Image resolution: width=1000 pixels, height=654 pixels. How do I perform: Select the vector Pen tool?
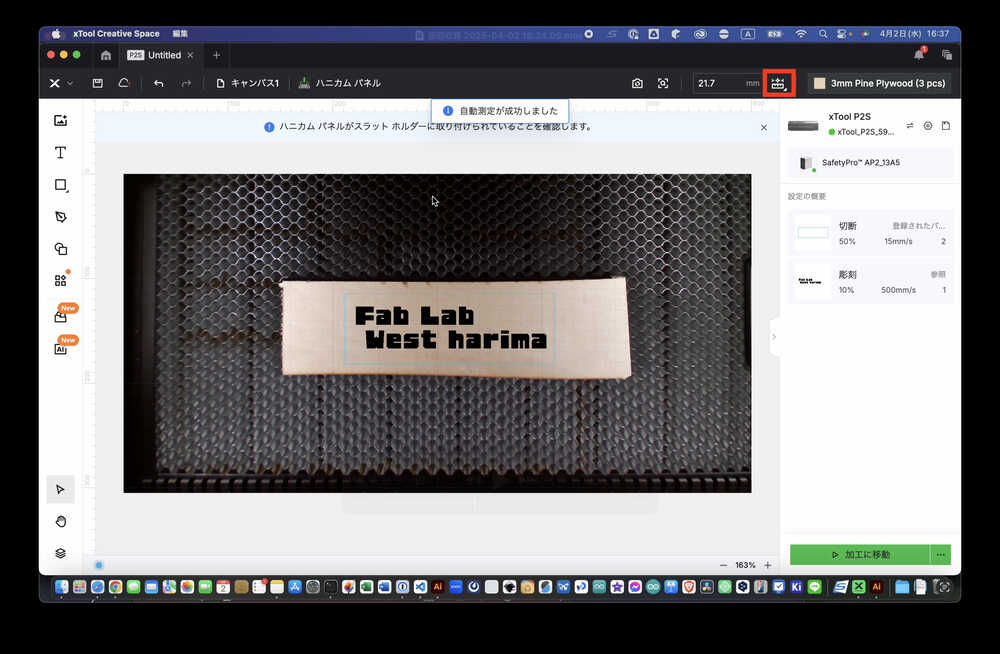61,217
